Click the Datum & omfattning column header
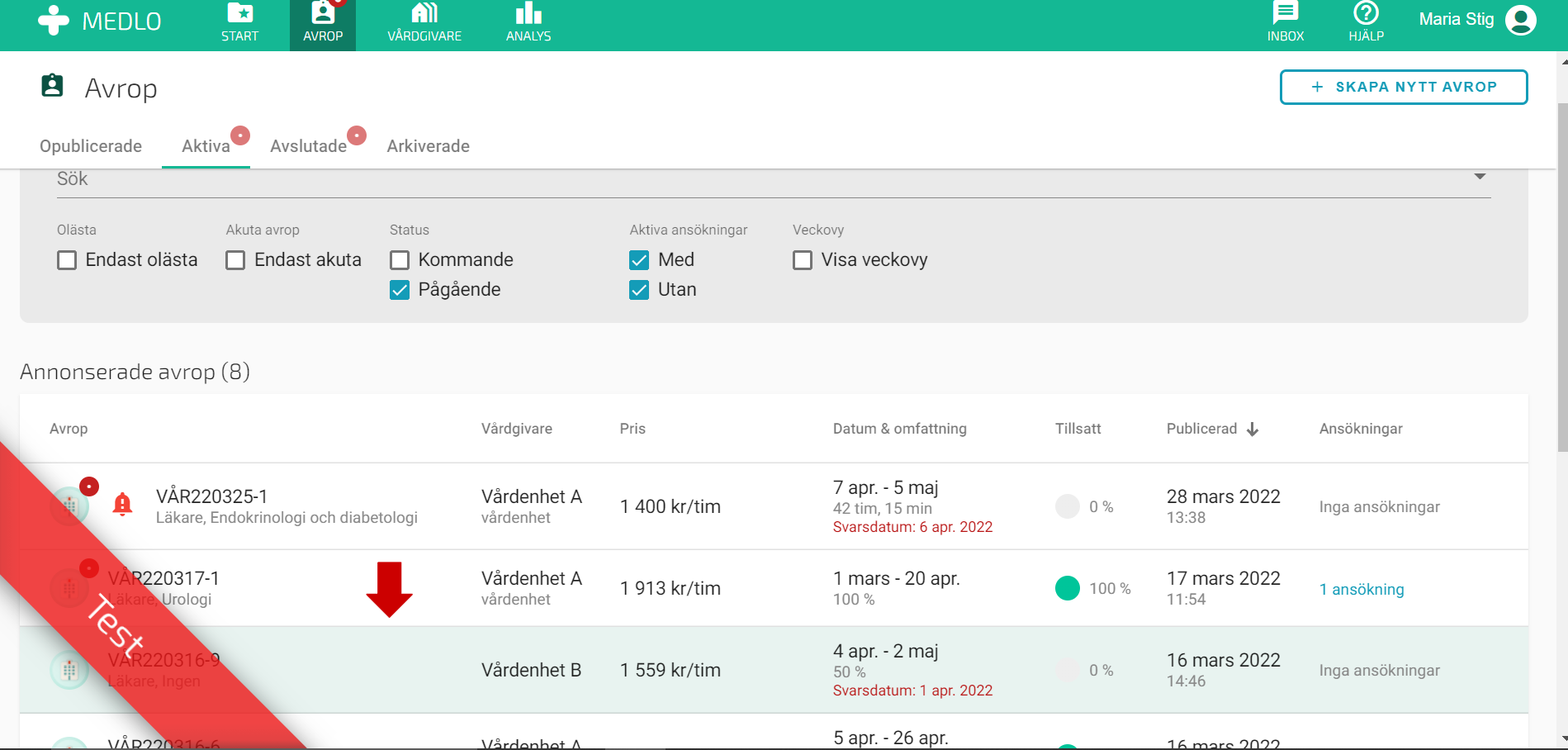This screenshot has width=1568, height=750. (900, 429)
